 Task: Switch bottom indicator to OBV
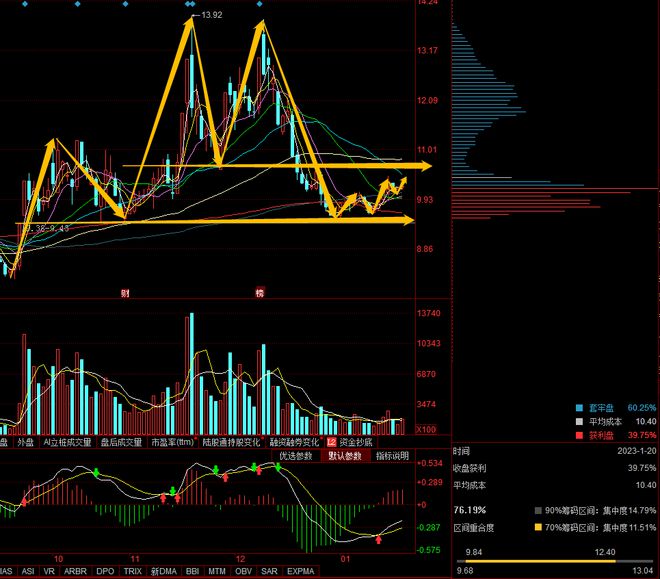coord(244,571)
